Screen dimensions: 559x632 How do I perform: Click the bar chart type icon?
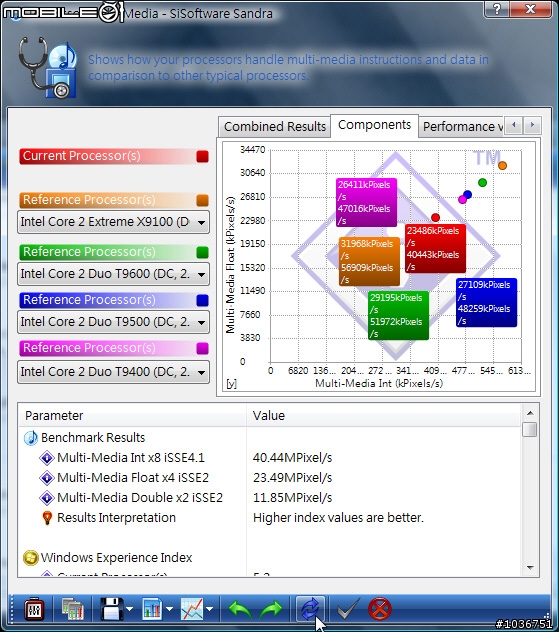coord(152,609)
